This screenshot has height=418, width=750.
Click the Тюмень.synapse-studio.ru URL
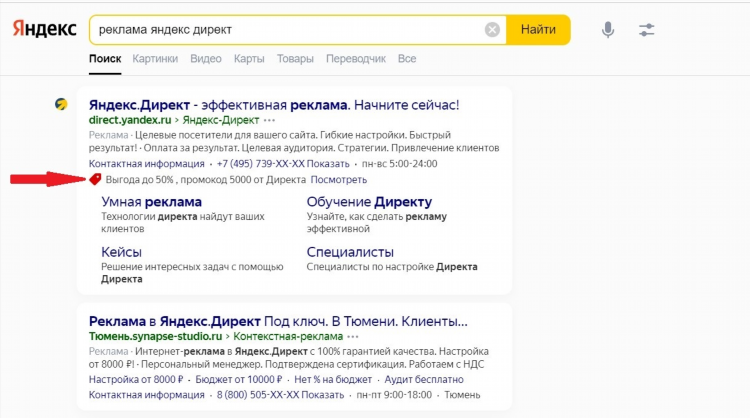[x=155, y=336]
